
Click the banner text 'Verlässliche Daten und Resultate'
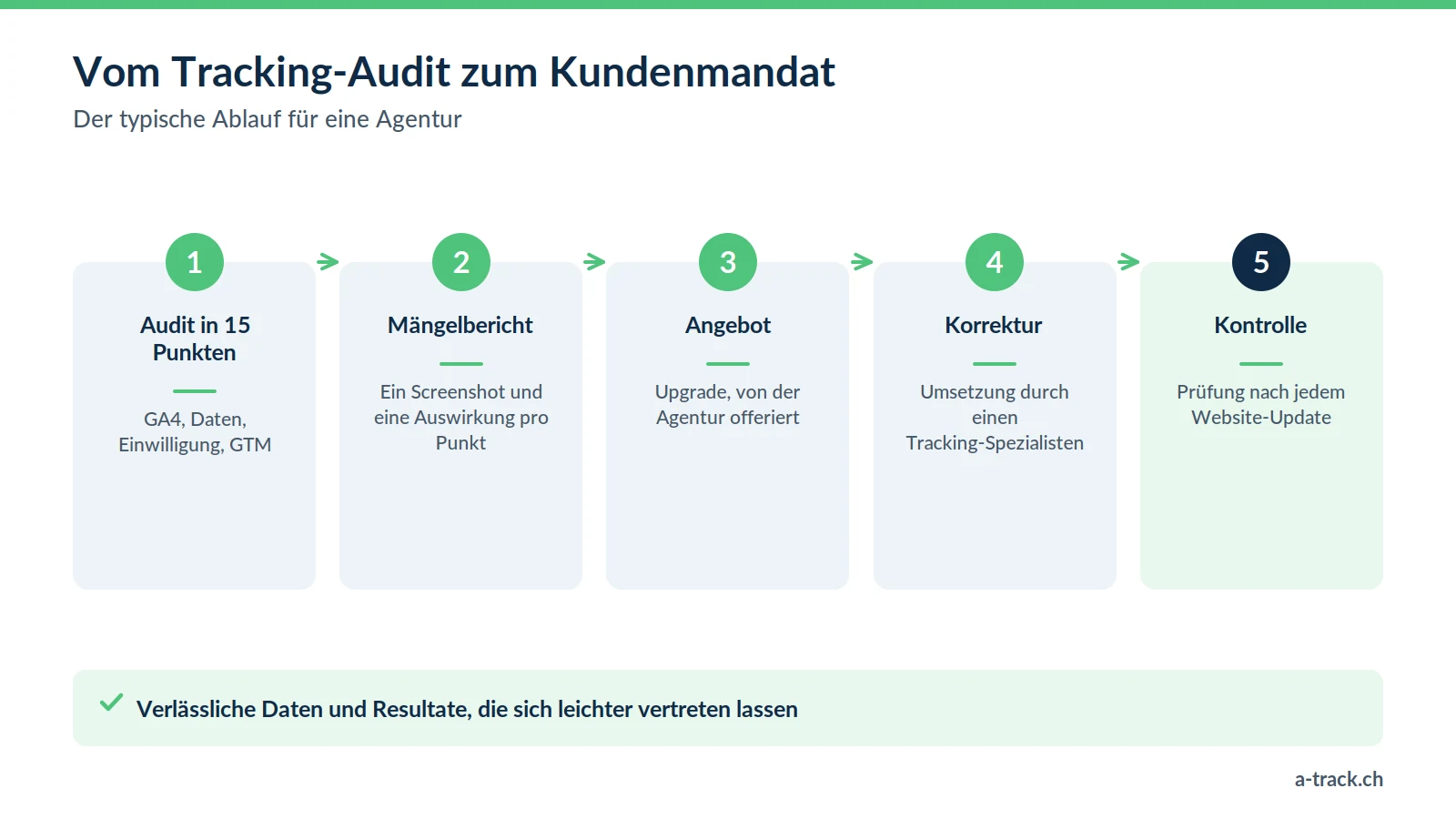click(303, 709)
